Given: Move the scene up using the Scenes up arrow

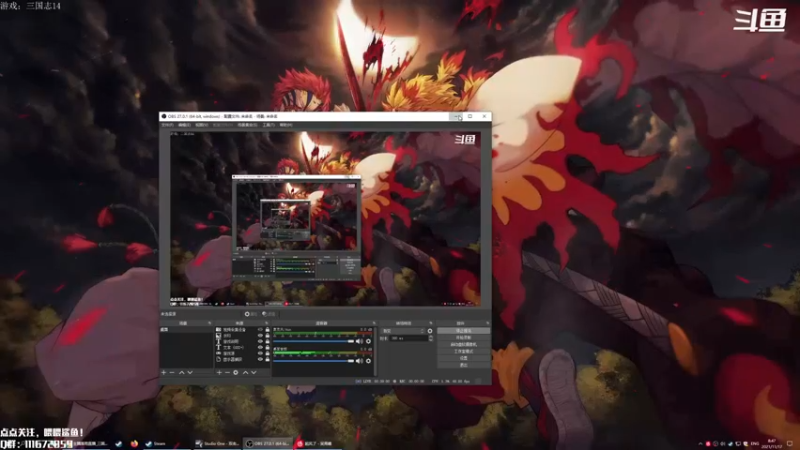Looking at the screenshot, I should point(182,372).
